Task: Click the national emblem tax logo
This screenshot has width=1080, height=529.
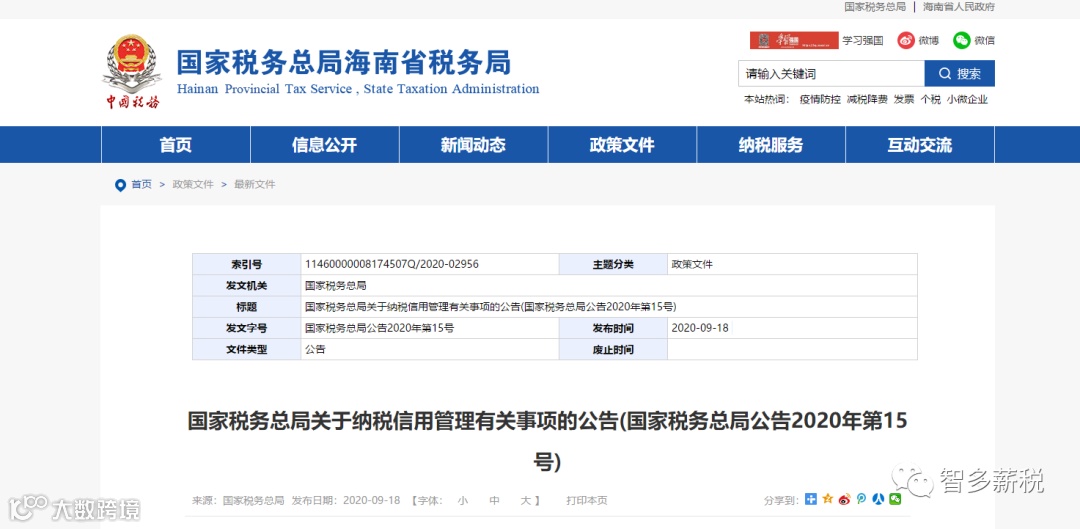Action: 132,71
